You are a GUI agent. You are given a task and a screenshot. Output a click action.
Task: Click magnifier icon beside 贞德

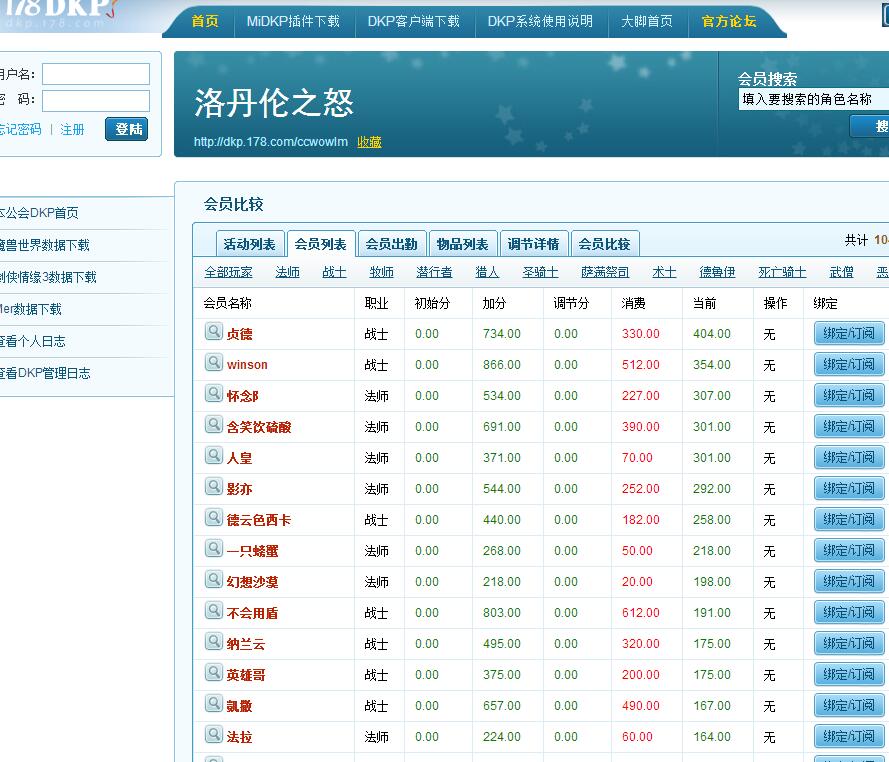[213, 332]
